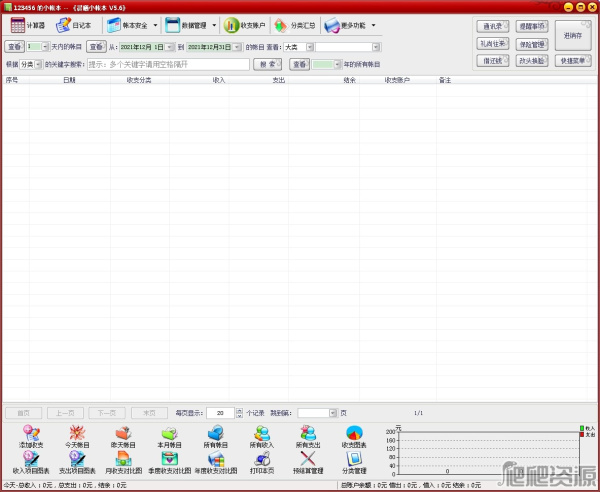Click the 打印本页 printer icon

pos(262,460)
